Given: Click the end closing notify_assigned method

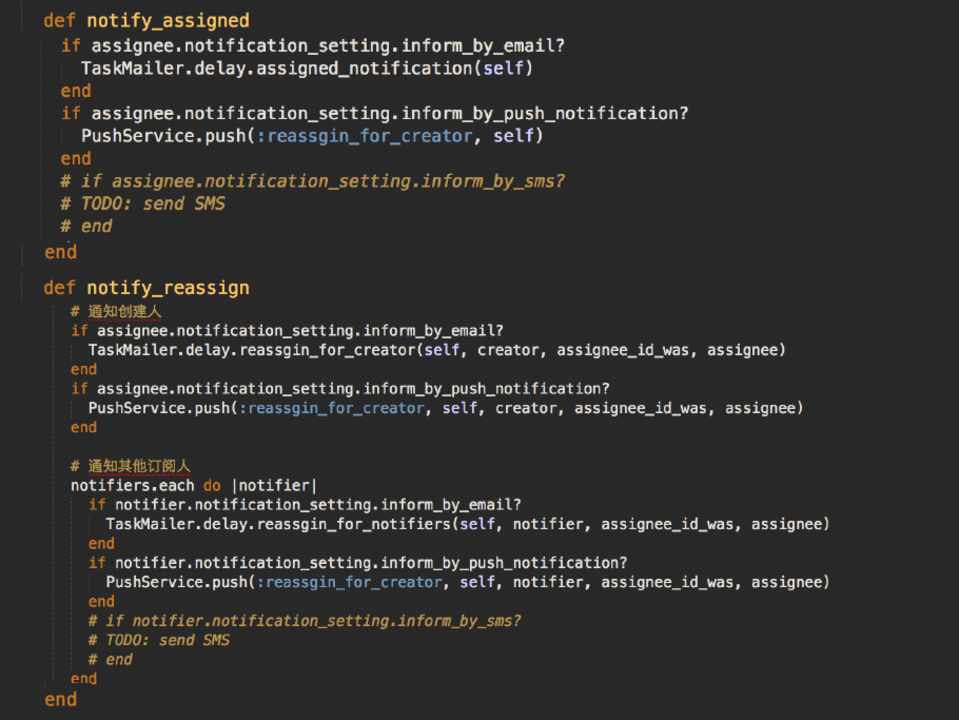Looking at the screenshot, I should tap(60, 252).
